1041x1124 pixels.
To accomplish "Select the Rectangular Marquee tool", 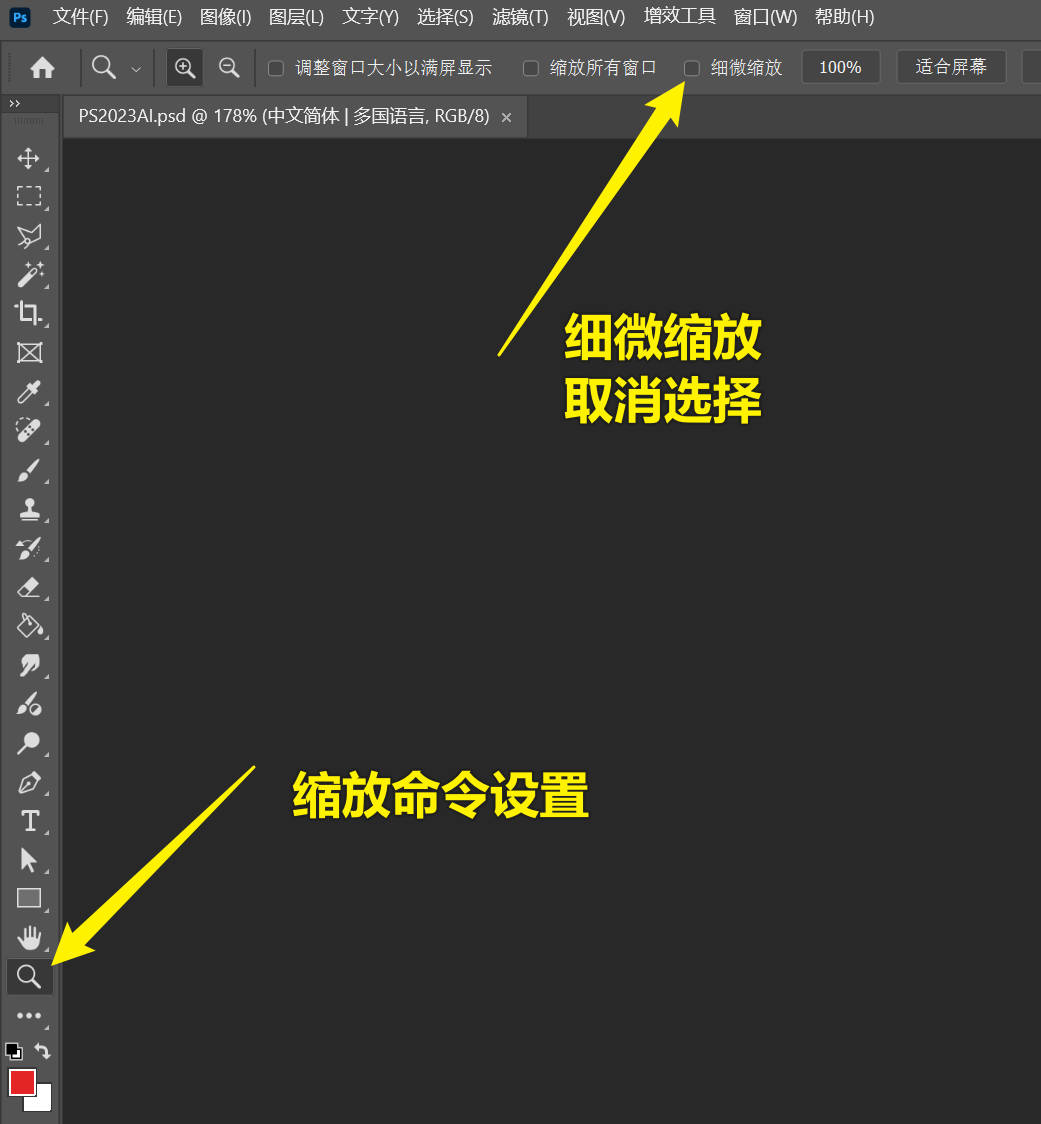I will [x=29, y=196].
